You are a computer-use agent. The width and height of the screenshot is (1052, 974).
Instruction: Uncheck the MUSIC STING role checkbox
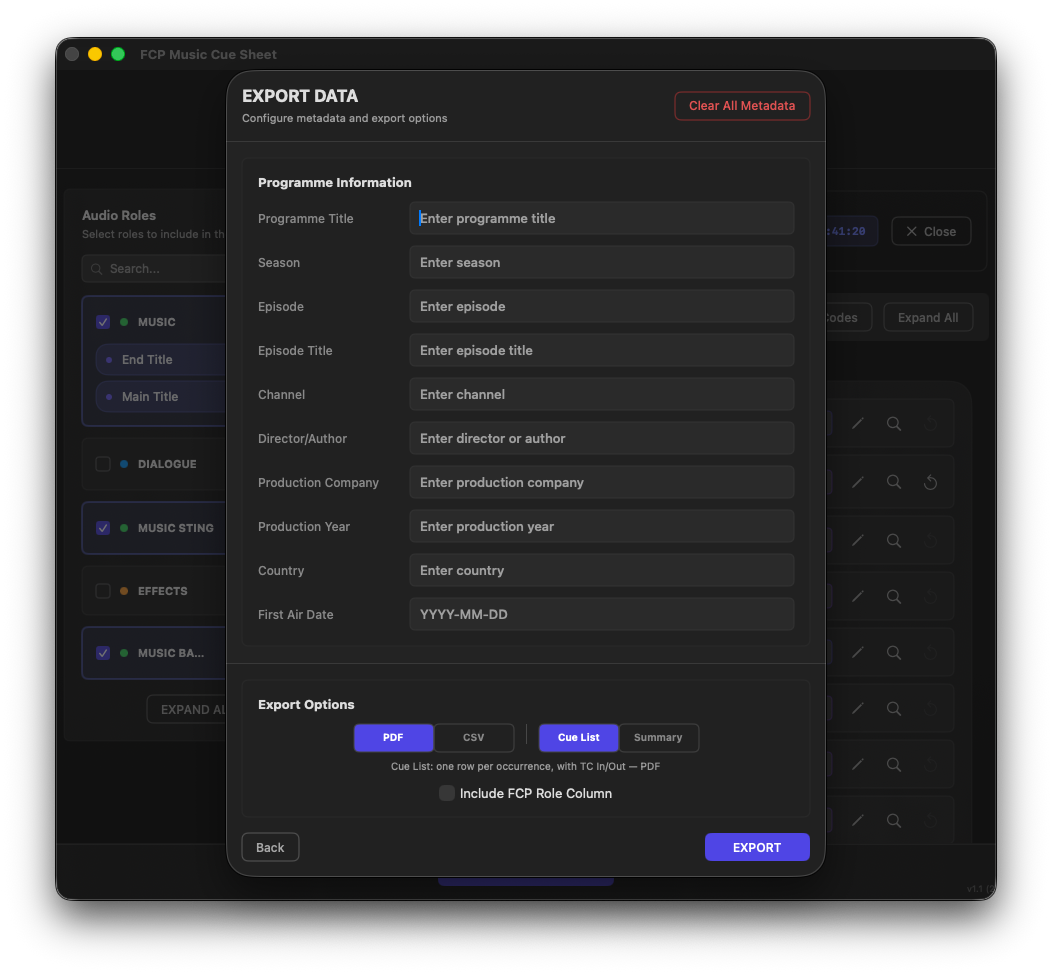(x=103, y=528)
